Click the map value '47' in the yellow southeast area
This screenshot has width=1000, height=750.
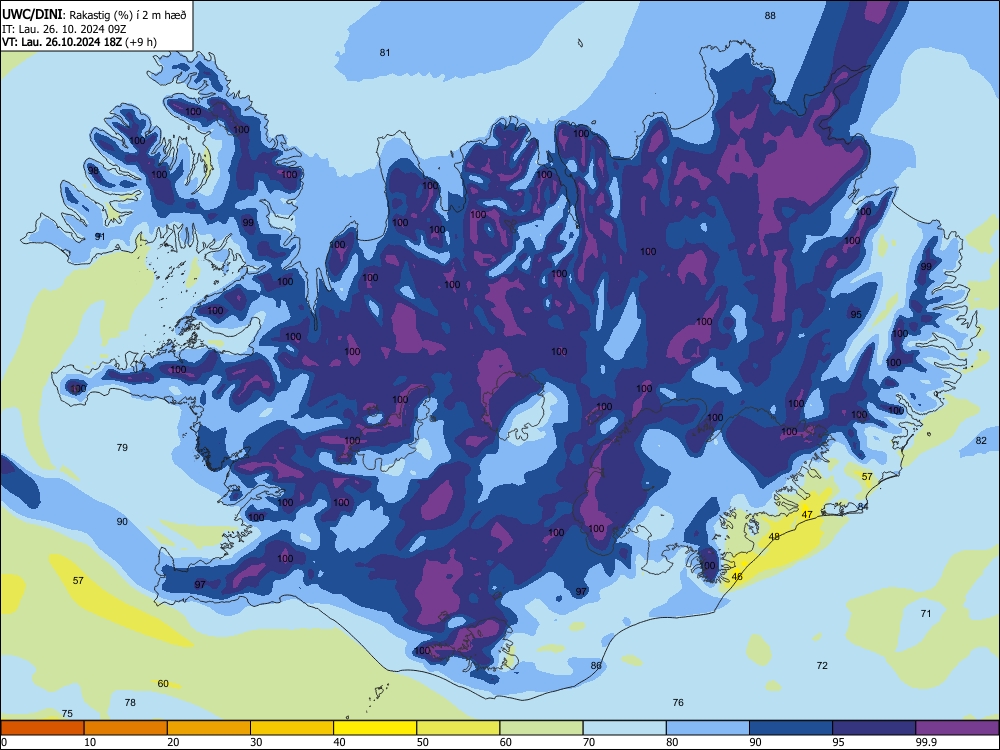pos(807,514)
